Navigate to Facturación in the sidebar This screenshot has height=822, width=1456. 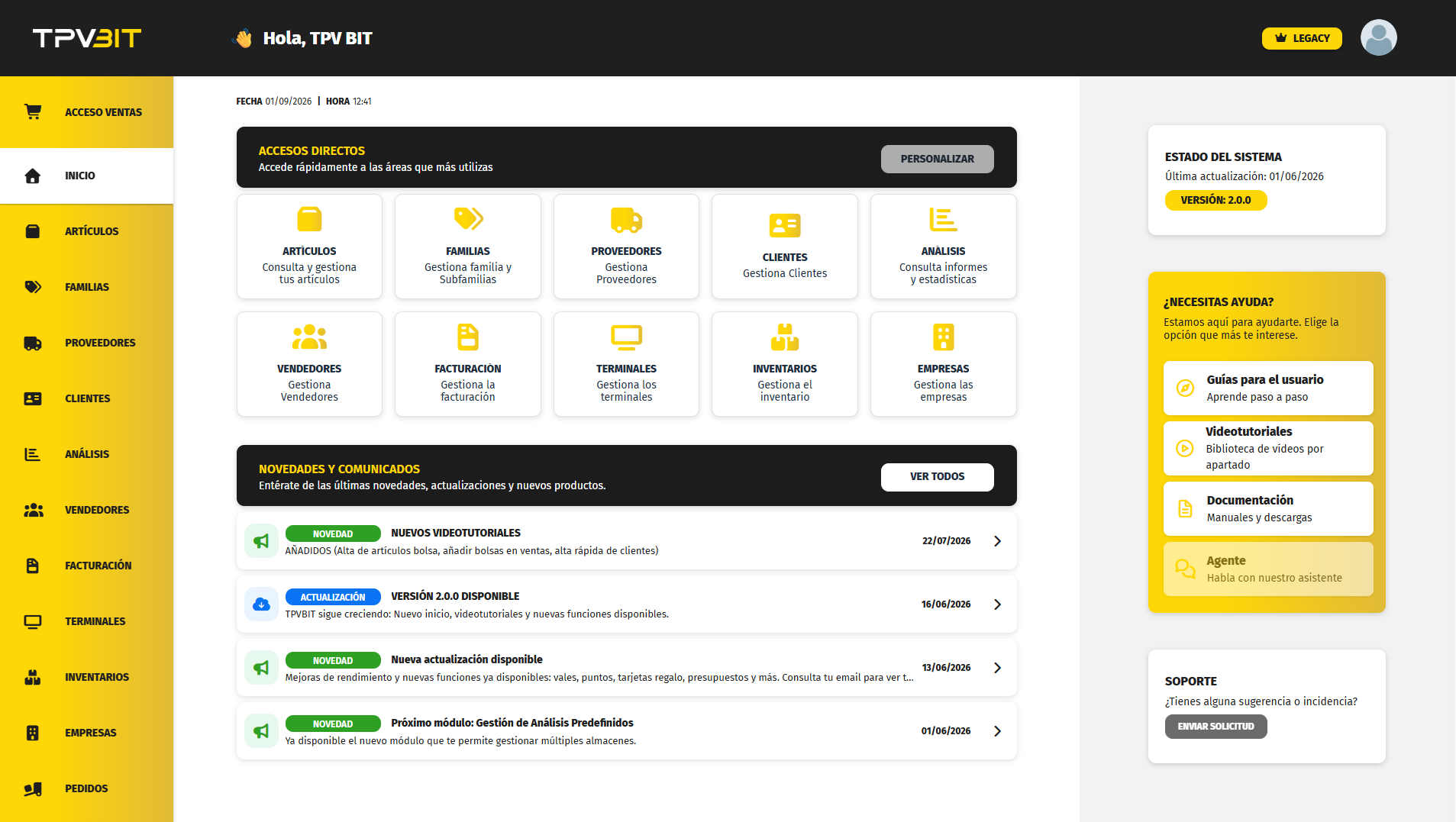coord(87,566)
